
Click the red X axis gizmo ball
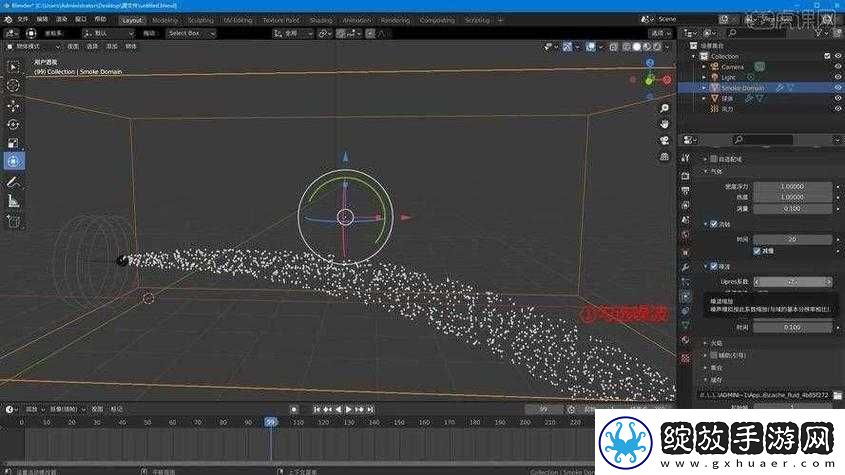[x=667, y=80]
